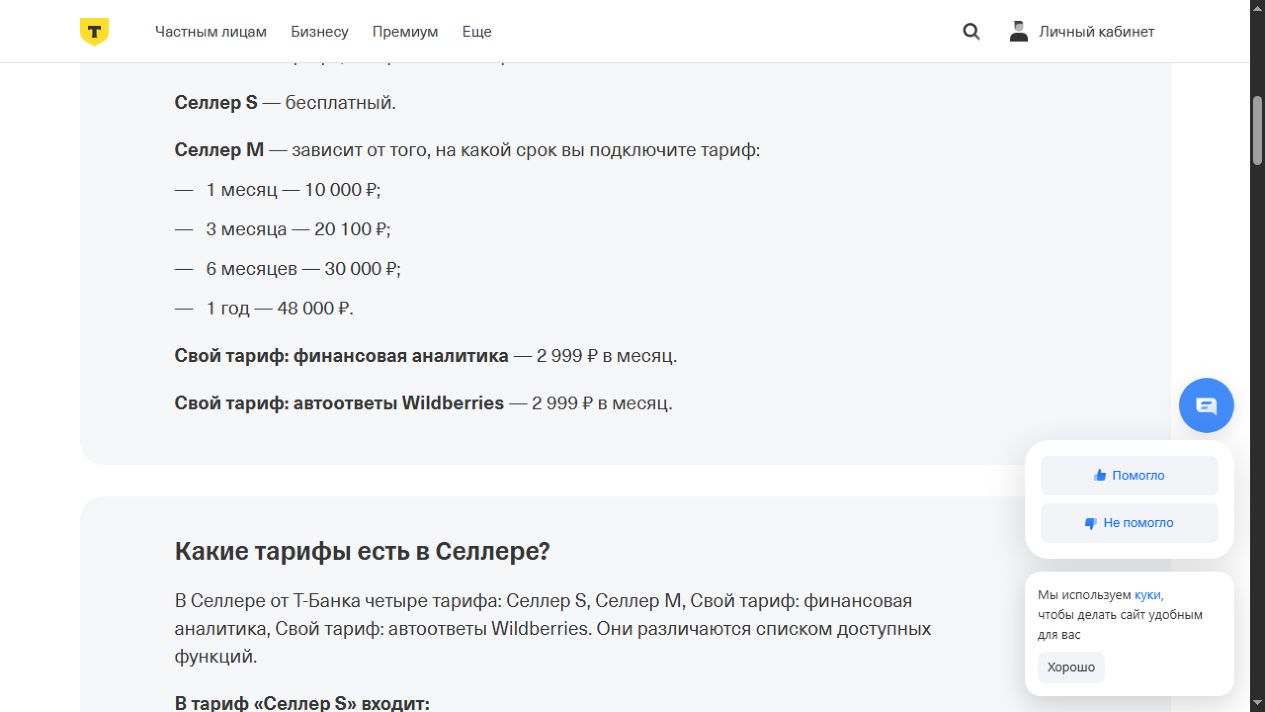Follow the куки link
The image size is (1265, 712).
(1147, 595)
